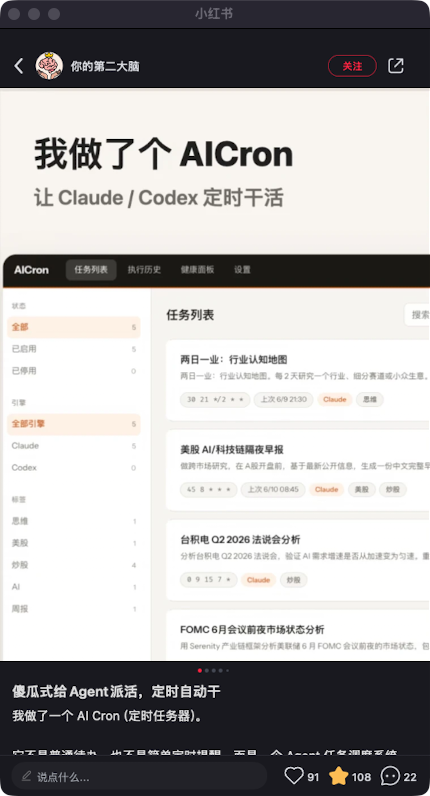Click the yellow macOS minimize window button
Screen dimensions: 430x796
(x=34, y=14)
